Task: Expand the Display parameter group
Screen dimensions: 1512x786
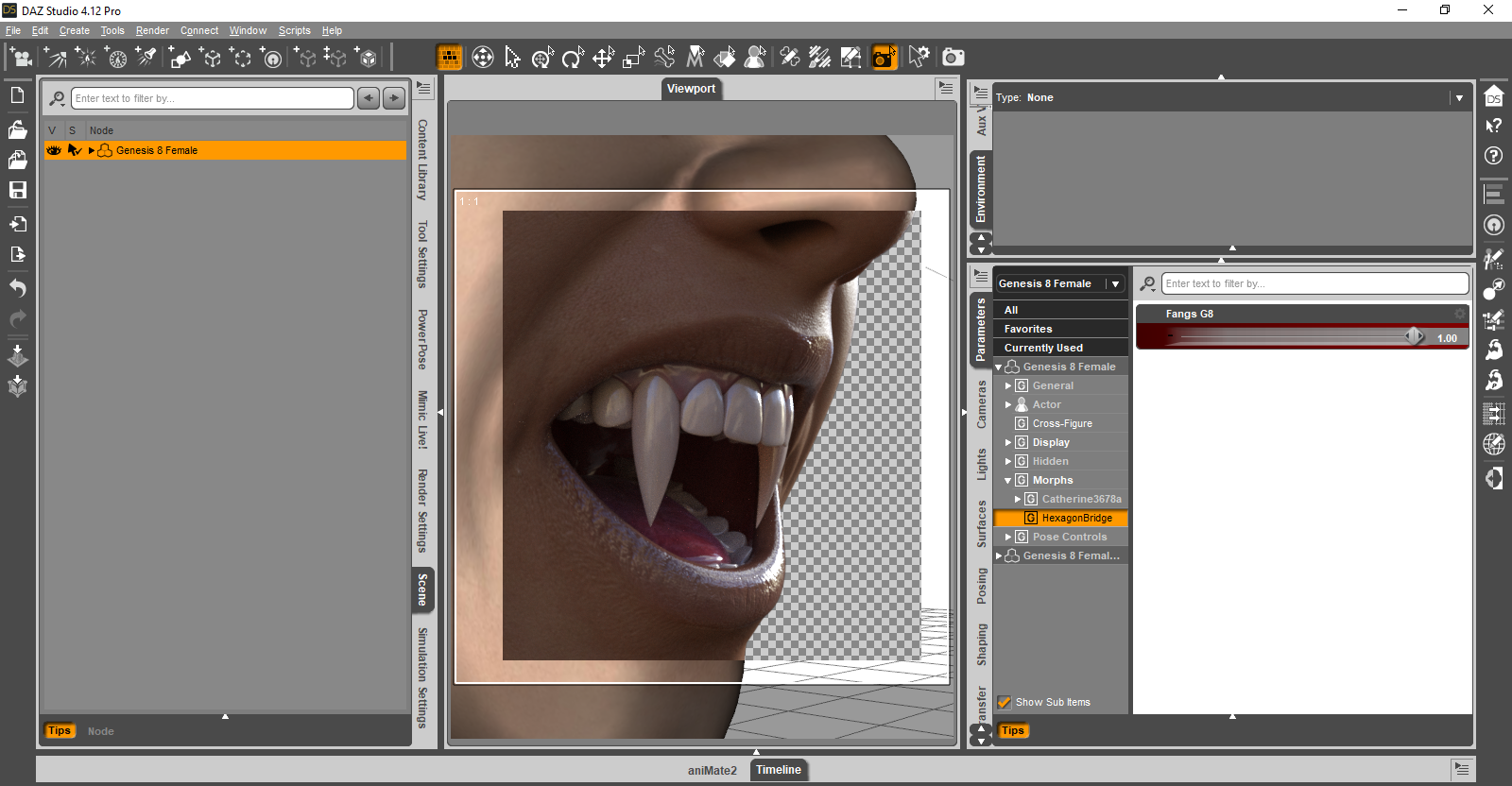Action: tap(1008, 442)
